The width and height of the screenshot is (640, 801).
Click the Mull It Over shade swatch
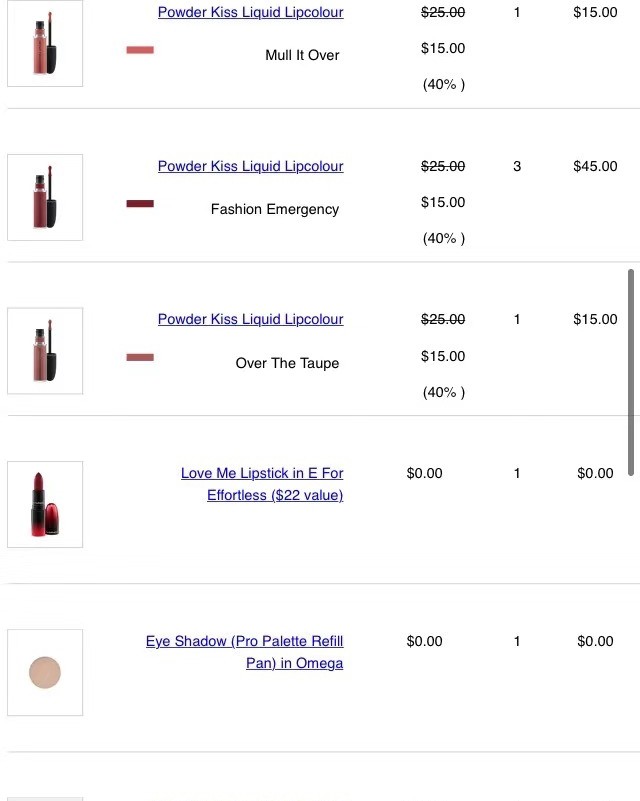tap(140, 50)
